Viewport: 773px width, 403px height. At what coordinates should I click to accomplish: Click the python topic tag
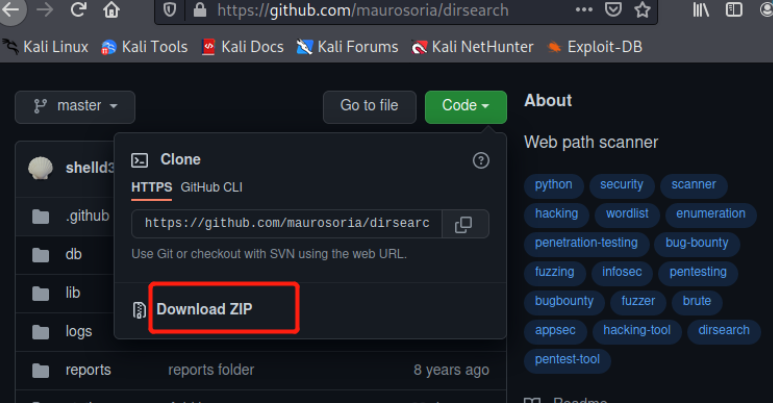pos(554,185)
